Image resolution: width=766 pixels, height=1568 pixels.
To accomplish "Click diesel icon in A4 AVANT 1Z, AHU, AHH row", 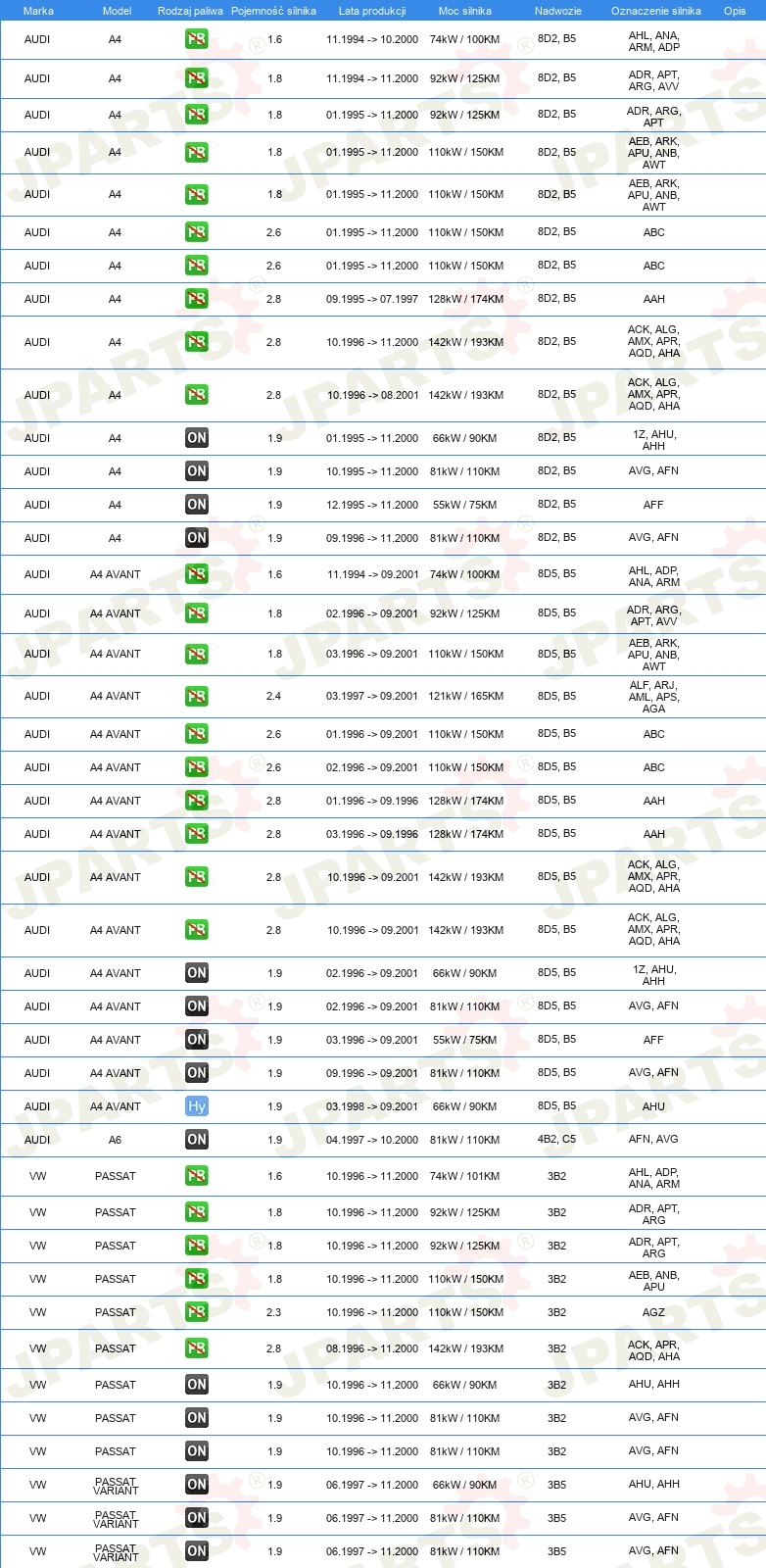I will pyautogui.click(x=197, y=973).
